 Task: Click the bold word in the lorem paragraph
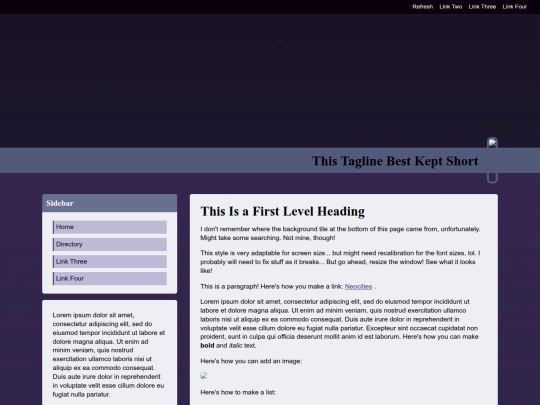tap(207, 345)
